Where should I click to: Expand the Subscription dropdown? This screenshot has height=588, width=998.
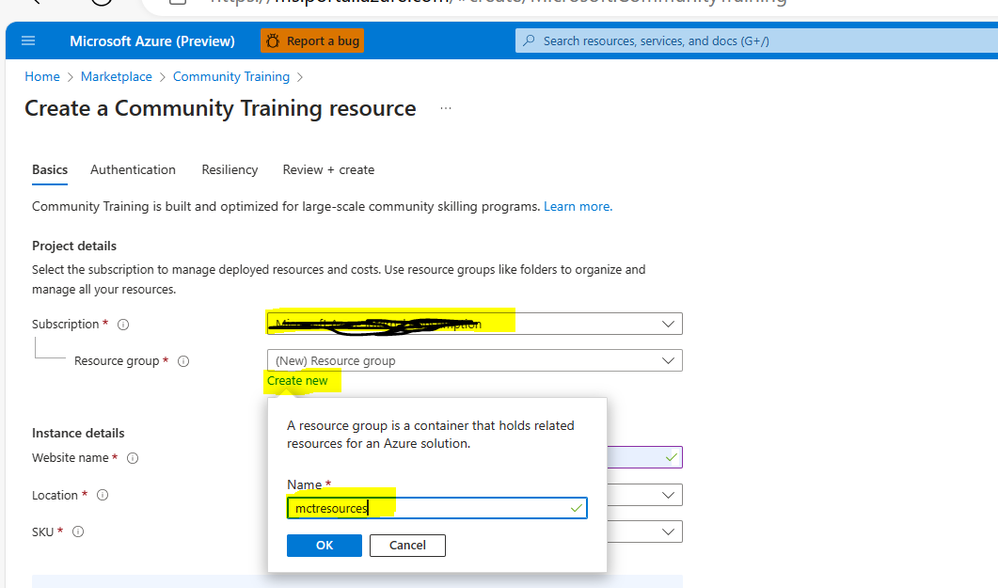[x=475, y=323]
